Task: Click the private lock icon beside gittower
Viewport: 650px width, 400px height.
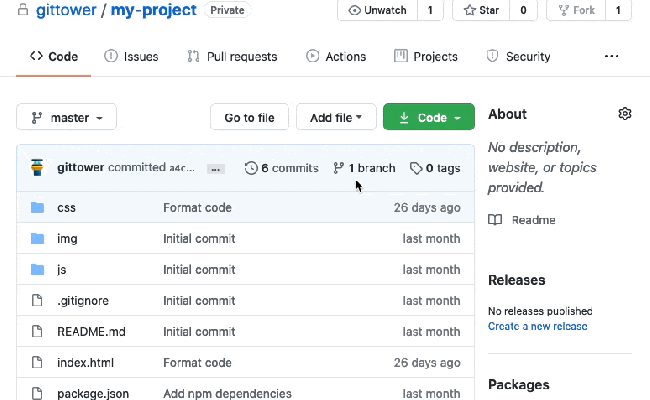Action: pyautogui.click(x=23, y=9)
